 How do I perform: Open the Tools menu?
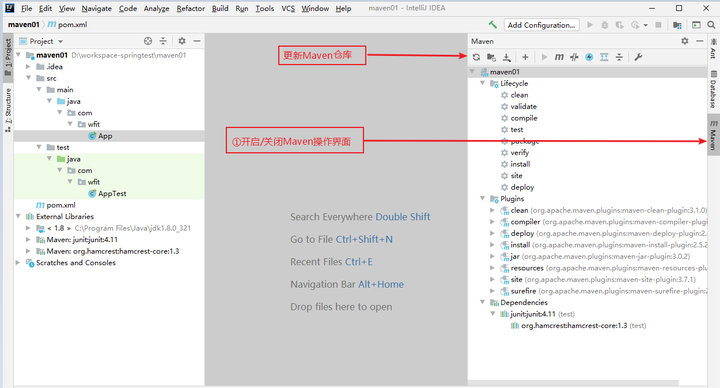pos(264,8)
